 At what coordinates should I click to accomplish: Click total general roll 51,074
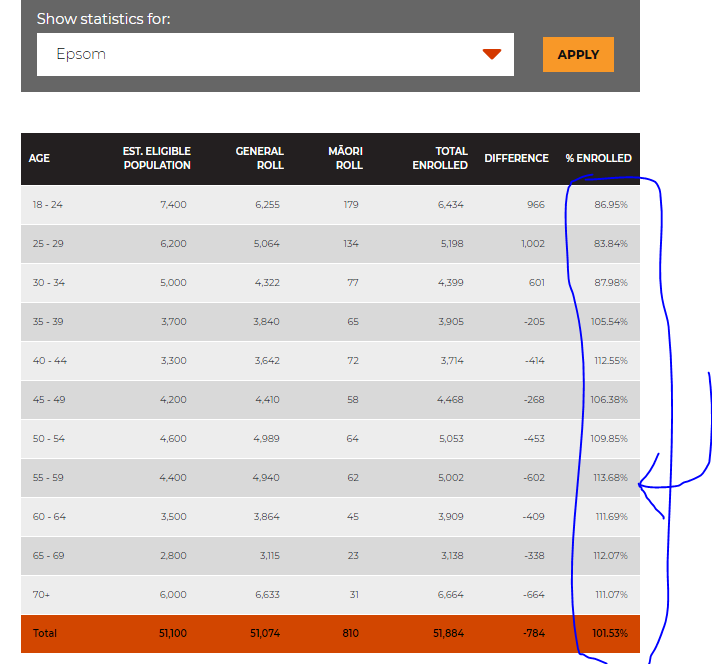coord(265,633)
